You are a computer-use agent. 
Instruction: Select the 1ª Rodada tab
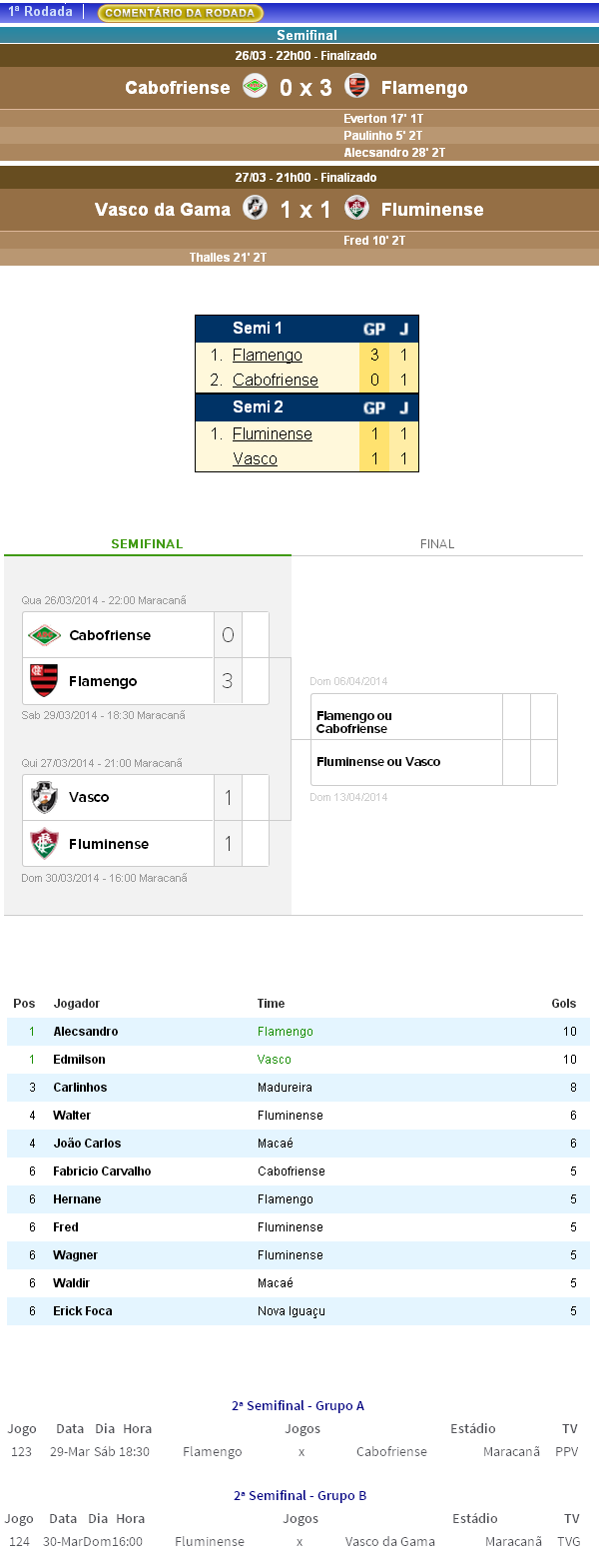point(41,12)
